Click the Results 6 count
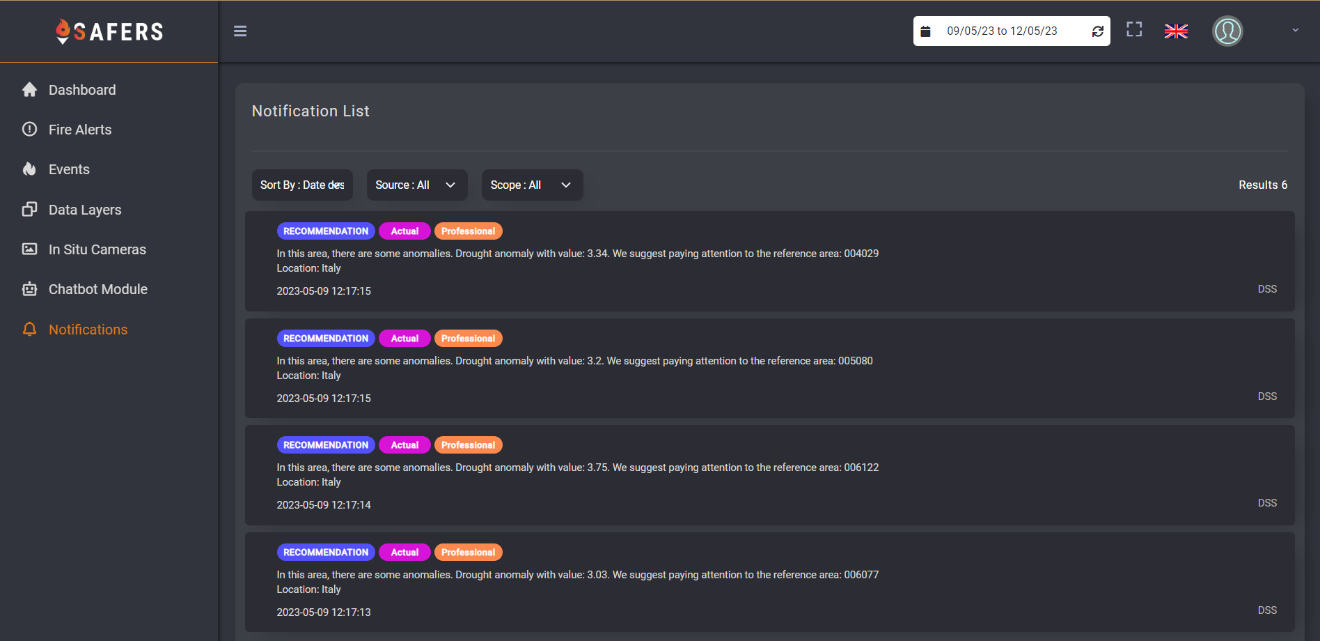This screenshot has height=641, width=1320. [1263, 185]
